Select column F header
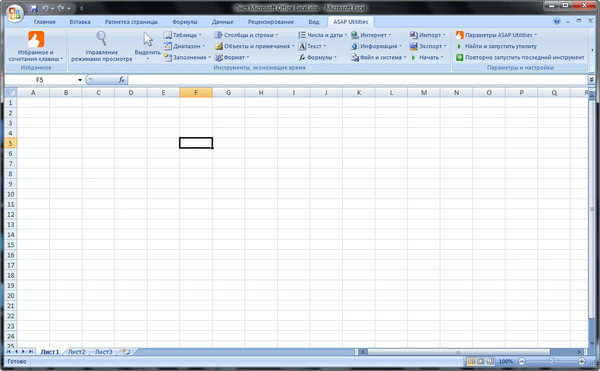The width and height of the screenshot is (600, 371). coord(196,93)
